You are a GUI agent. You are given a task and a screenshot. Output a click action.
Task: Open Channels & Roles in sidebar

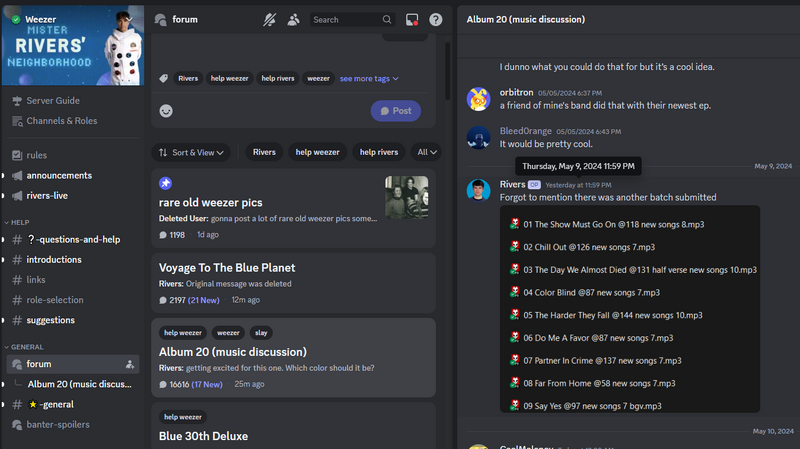point(62,120)
